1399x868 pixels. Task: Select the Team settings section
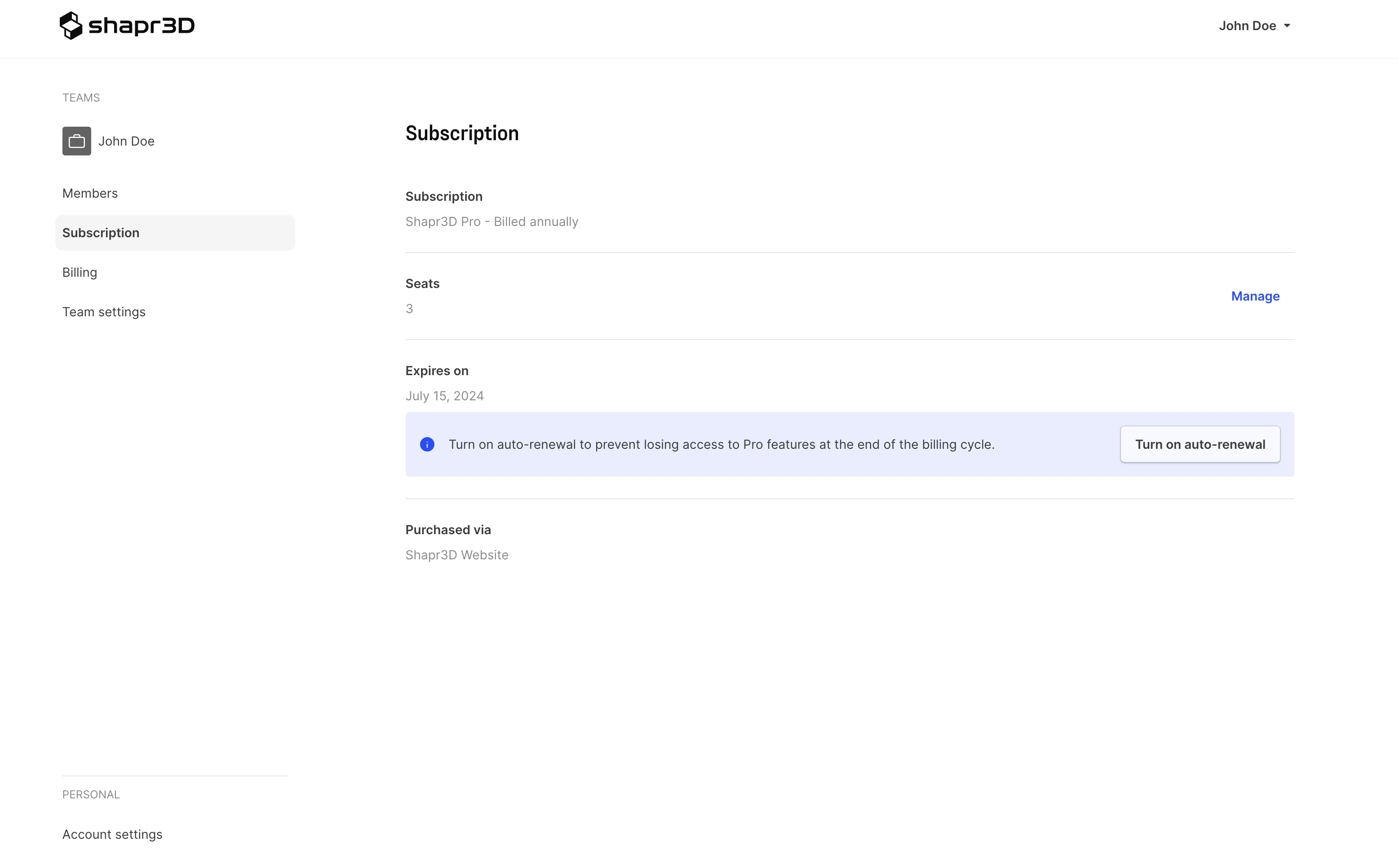104,312
